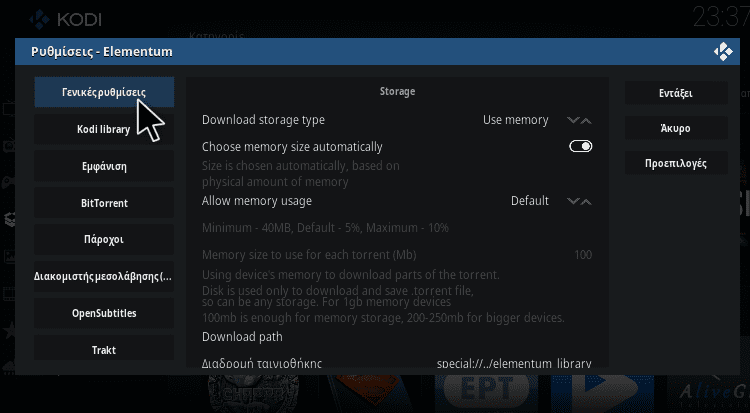This screenshot has height=413, width=750.
Task: Click the Default memory usage value
Action: pos(529,201)
